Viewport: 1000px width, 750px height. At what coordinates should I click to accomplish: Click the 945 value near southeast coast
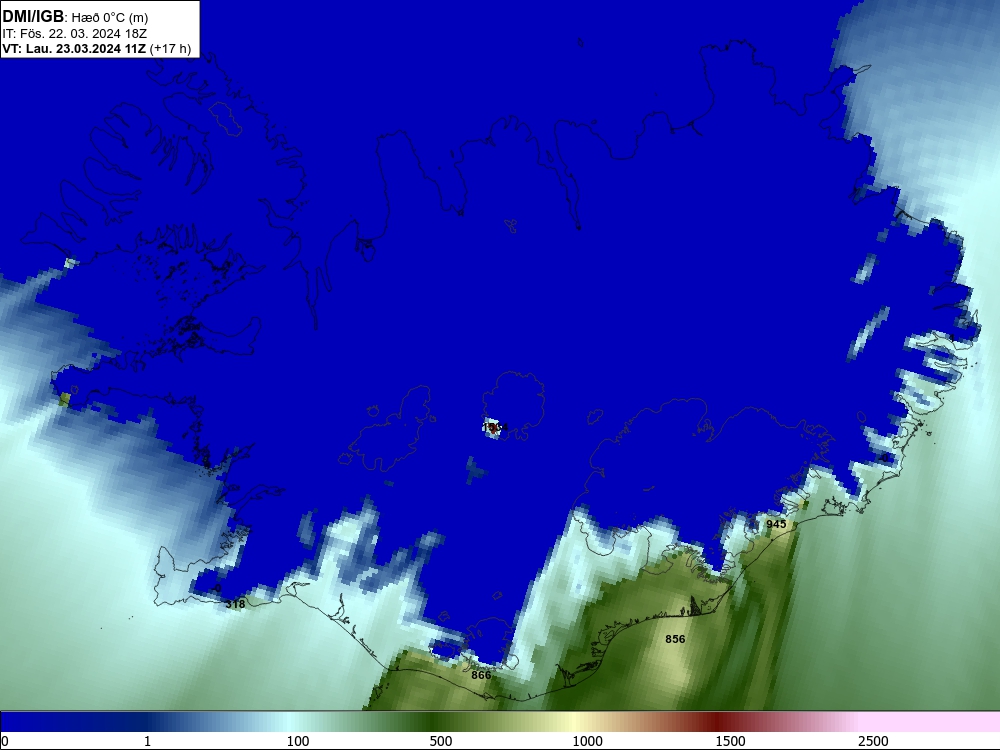(776, 524)
